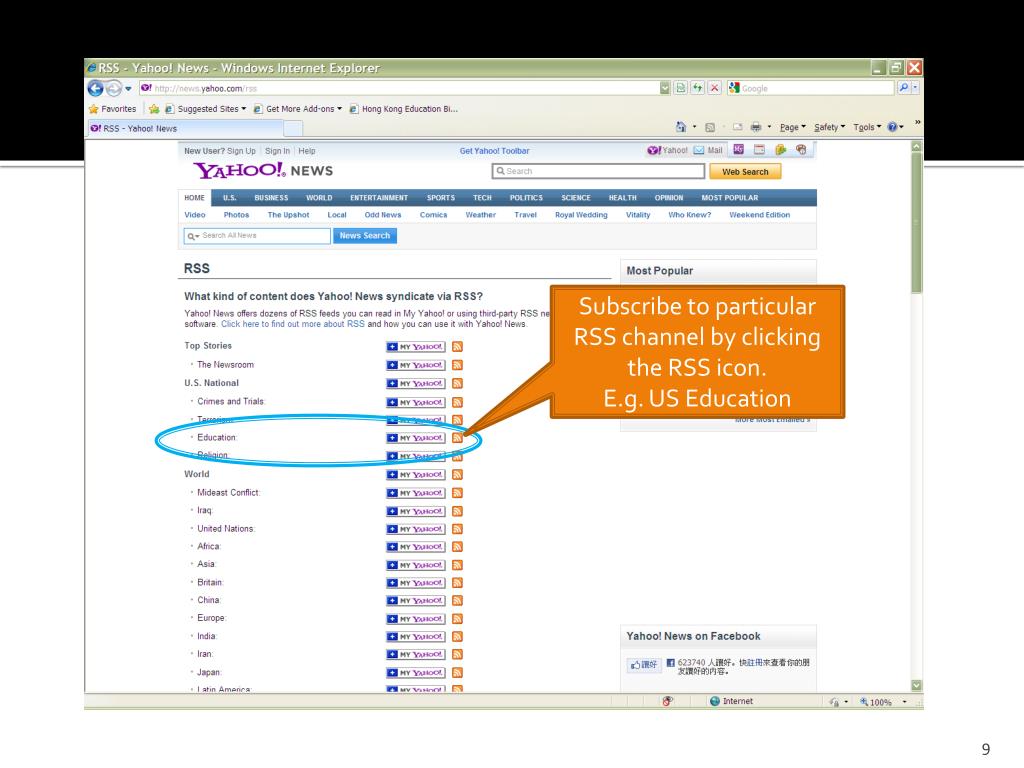Open the Tools menu dropdown
The height and width of the screenshot is (768, 1024).
pyautogui.click(x=867, y=127)
